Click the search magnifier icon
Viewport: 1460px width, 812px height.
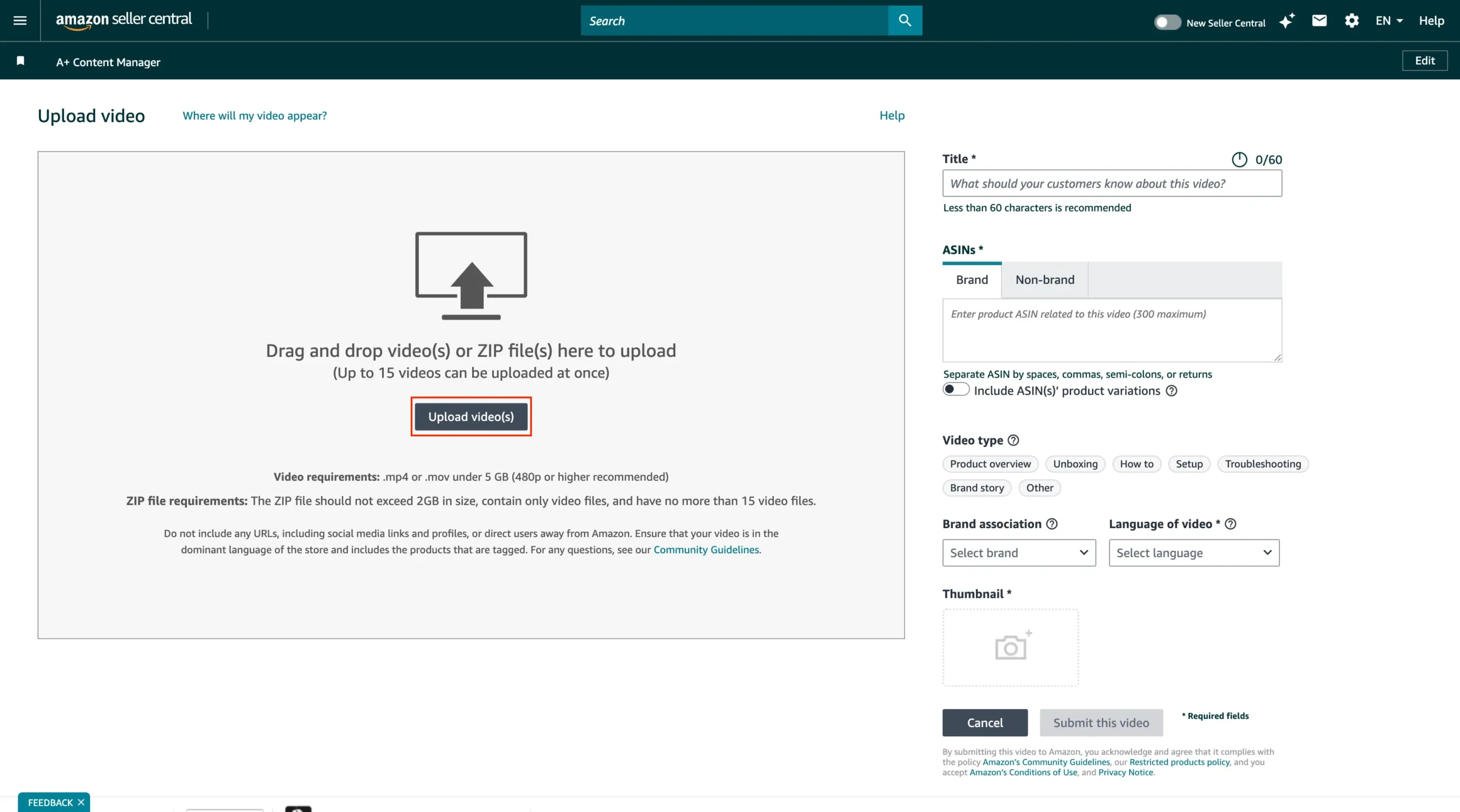(x=905, y=21)
